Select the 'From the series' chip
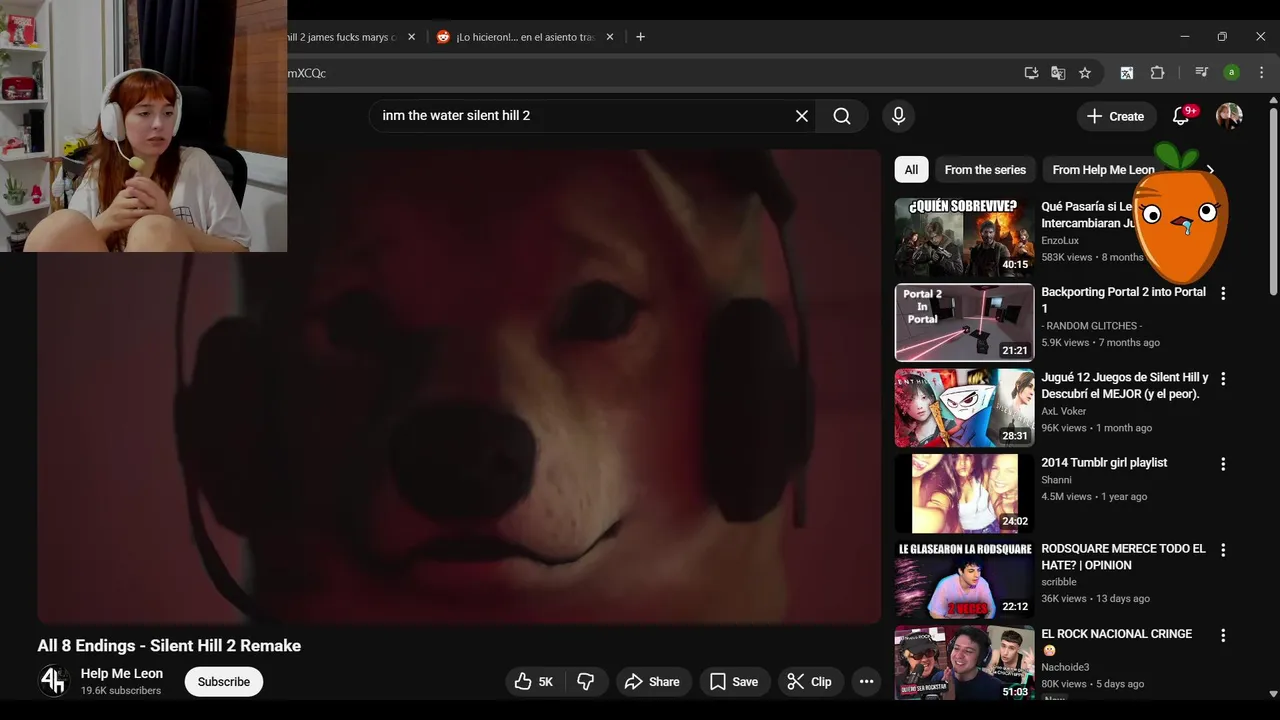Screen dimensions: 1280x720 pos(985,170)
